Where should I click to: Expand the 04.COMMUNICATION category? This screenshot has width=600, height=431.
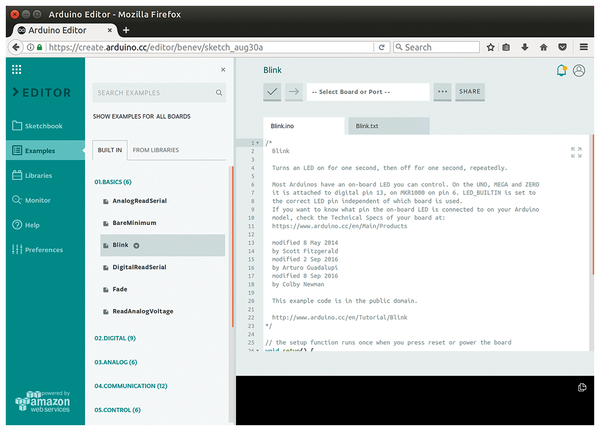[x=131, y=386]
